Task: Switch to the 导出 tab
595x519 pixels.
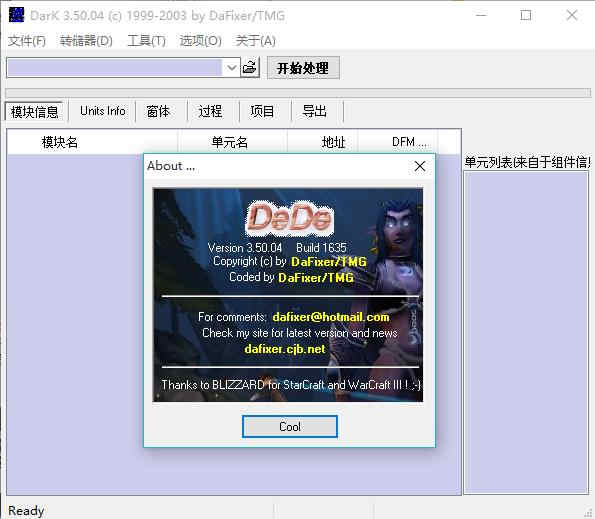Action: click(314, 111)
